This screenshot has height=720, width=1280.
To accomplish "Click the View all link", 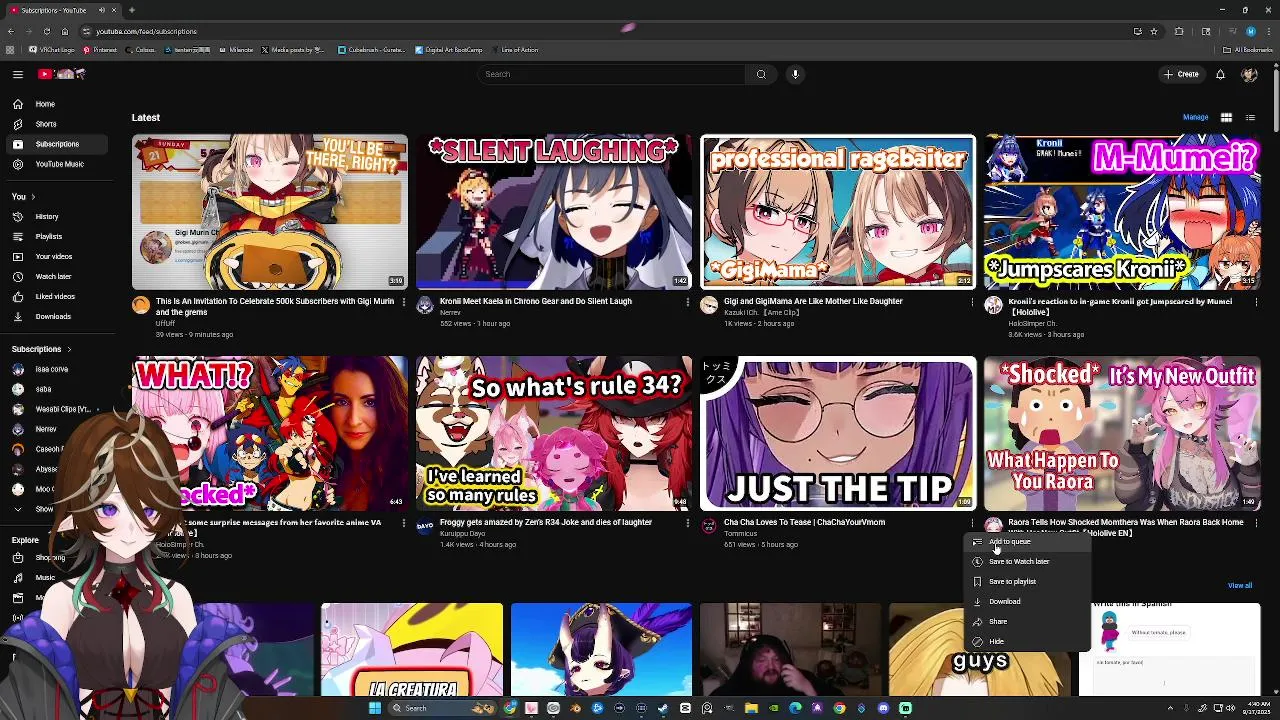I will point(1240,586).
